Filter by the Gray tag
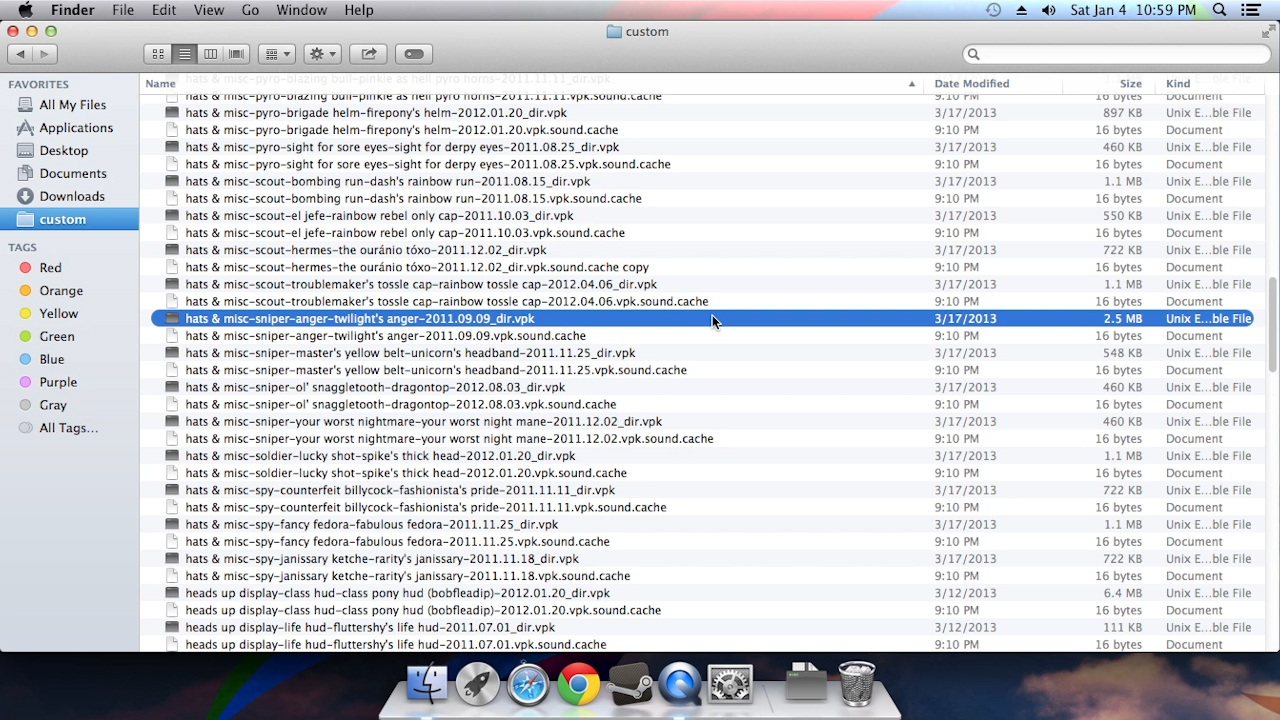This screenshot has height=720, width=1280. [x=53, y=406]
